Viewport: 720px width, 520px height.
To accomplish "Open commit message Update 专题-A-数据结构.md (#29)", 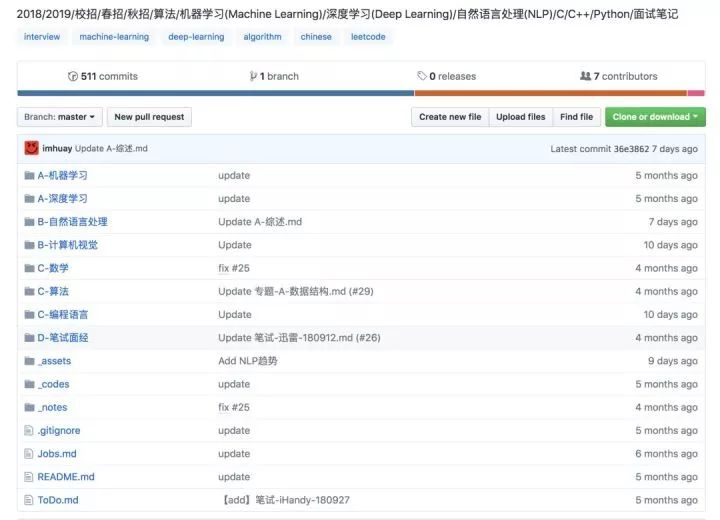I will pyautogui.click(x=296, y=291).
